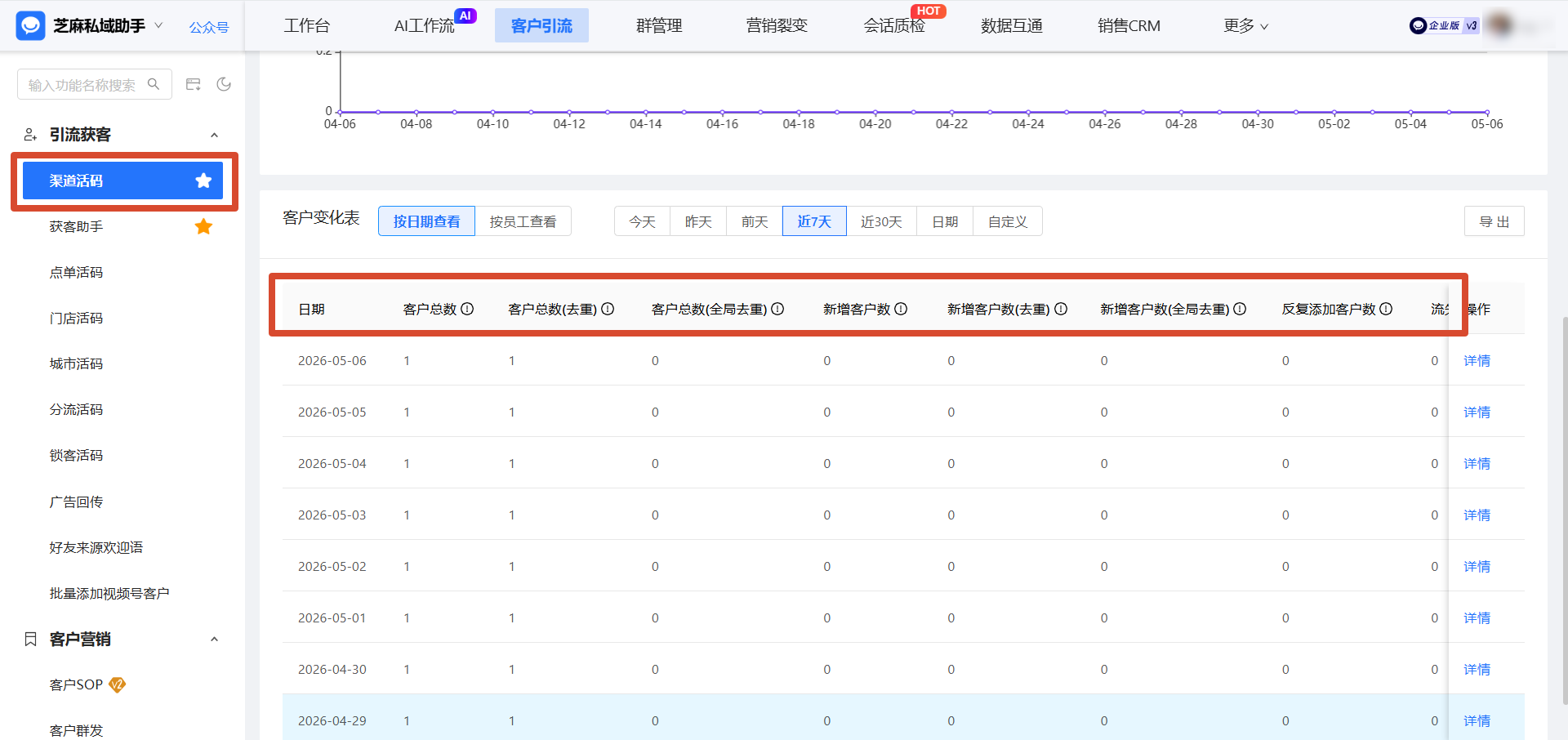Screen dimensions: 1568x740
Task: Click the 05-06 data point on chart
Action: click(1487, 112)
